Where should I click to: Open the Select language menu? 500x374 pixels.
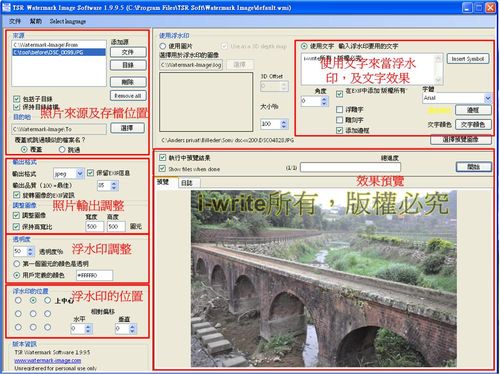click(68, 21)
